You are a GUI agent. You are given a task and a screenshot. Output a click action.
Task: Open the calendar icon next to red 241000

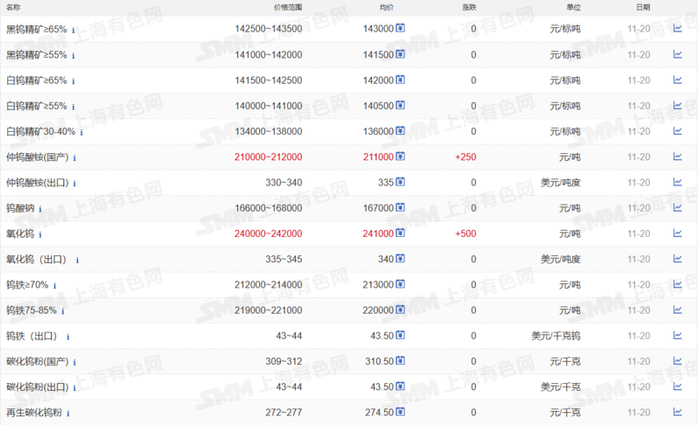[400, 233]
